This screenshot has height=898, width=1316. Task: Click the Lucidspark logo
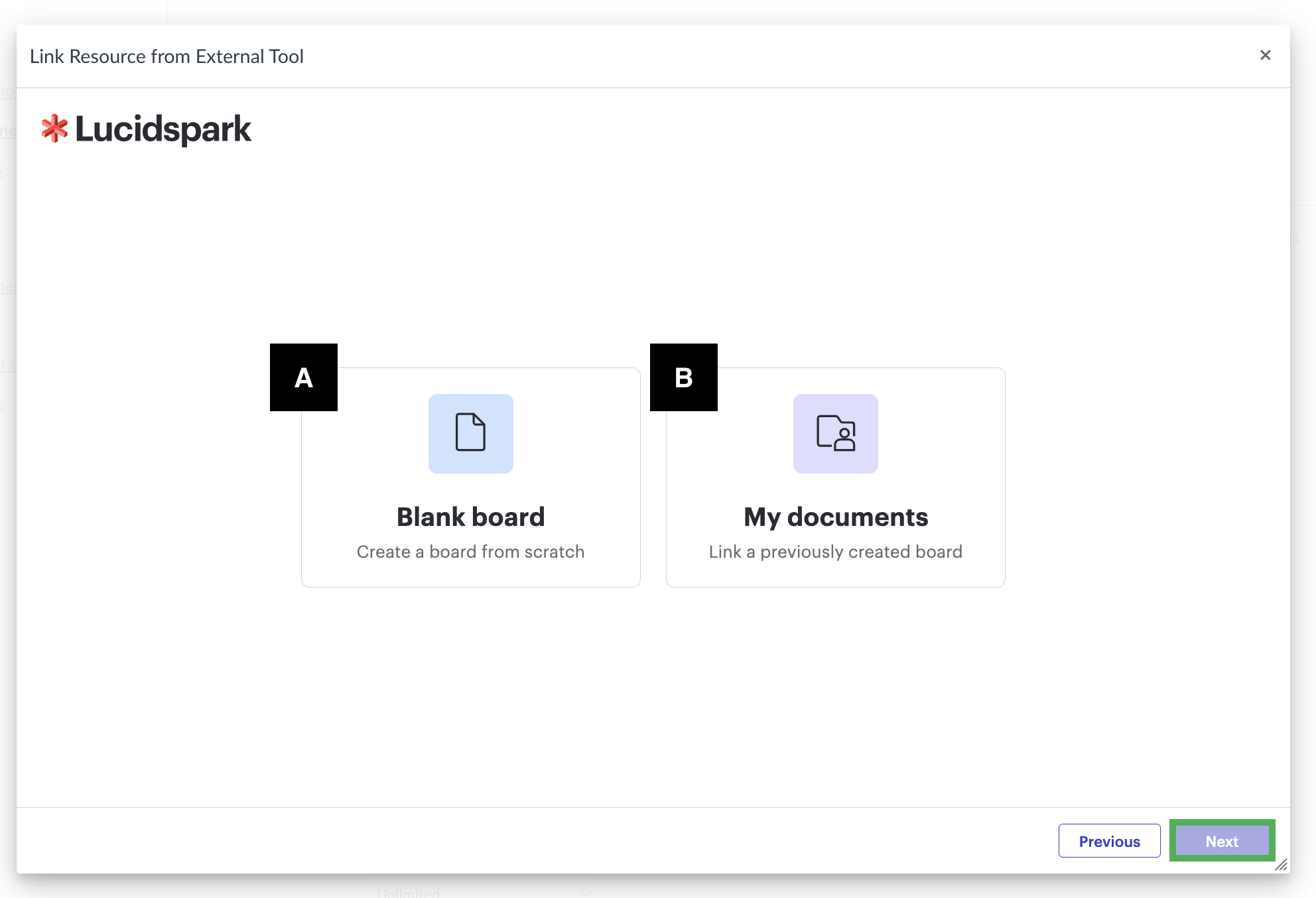(x=146, y=129)
